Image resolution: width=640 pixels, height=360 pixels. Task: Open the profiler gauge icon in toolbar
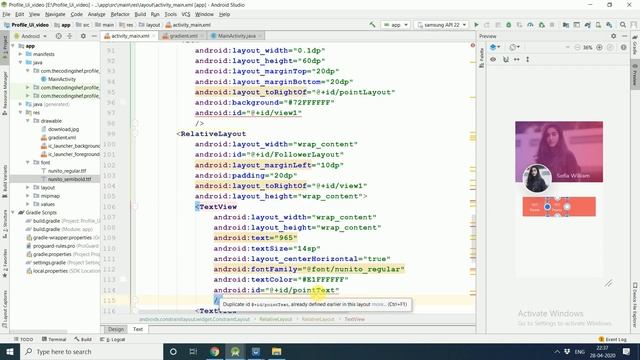[530, 25]
